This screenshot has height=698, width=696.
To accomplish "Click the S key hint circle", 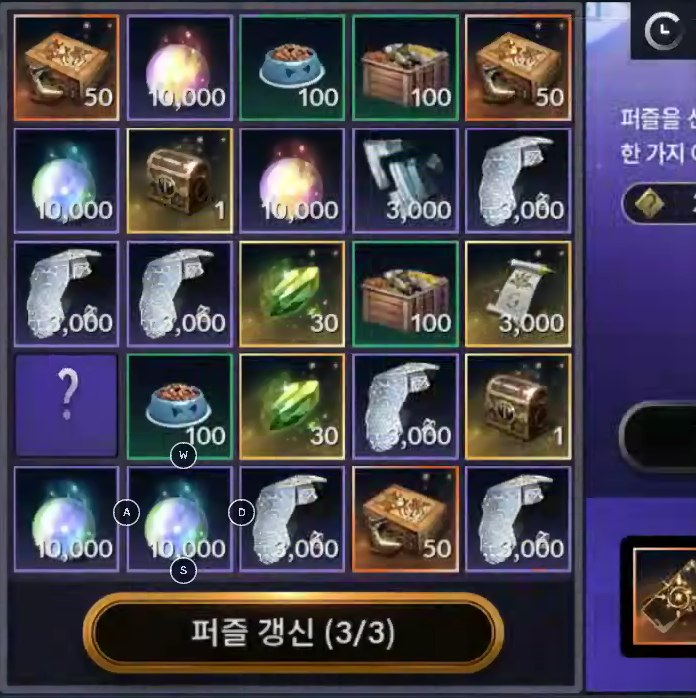I will [183, 570].
